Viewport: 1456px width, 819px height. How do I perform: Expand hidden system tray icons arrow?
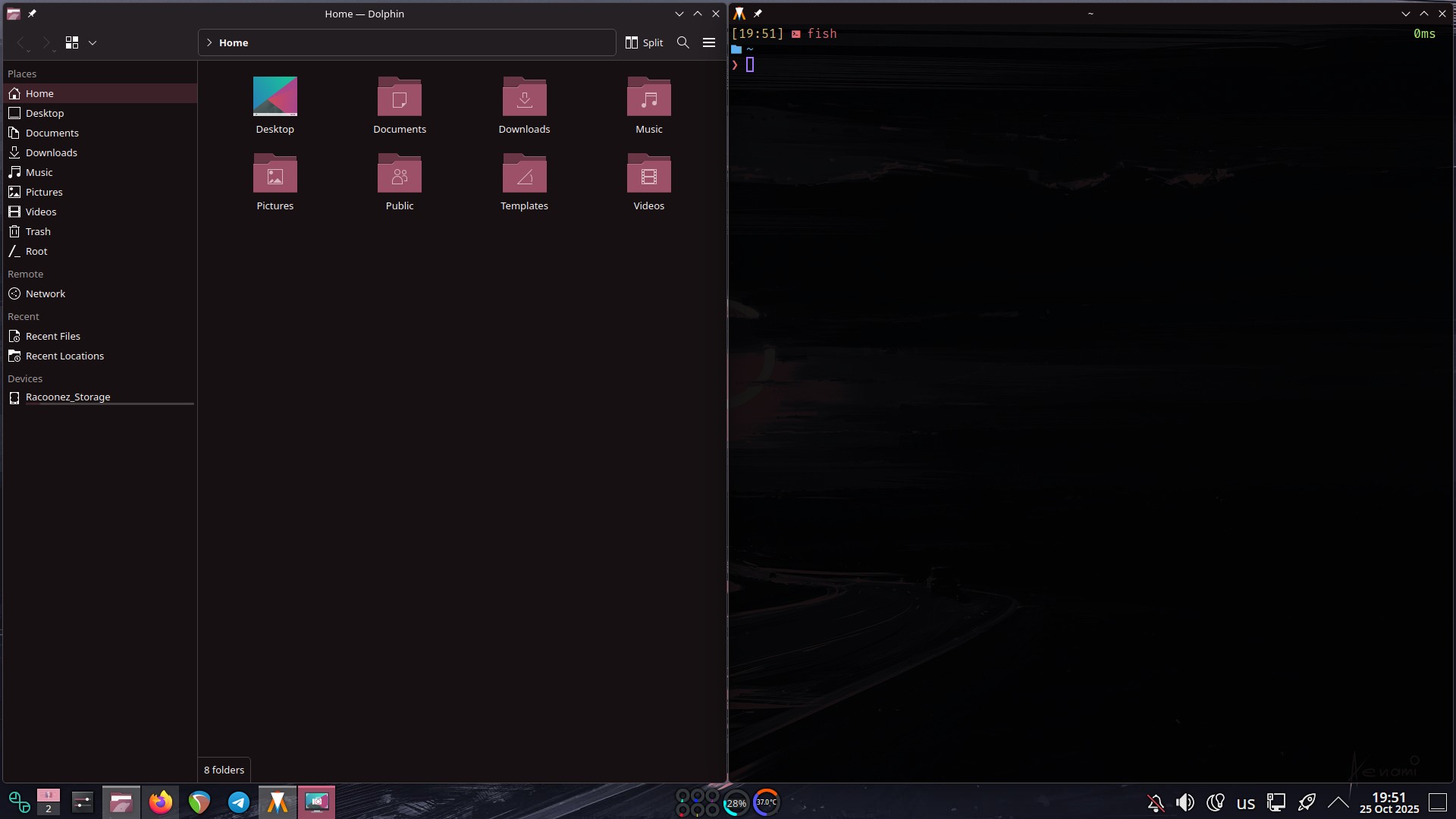(1338, 802)
